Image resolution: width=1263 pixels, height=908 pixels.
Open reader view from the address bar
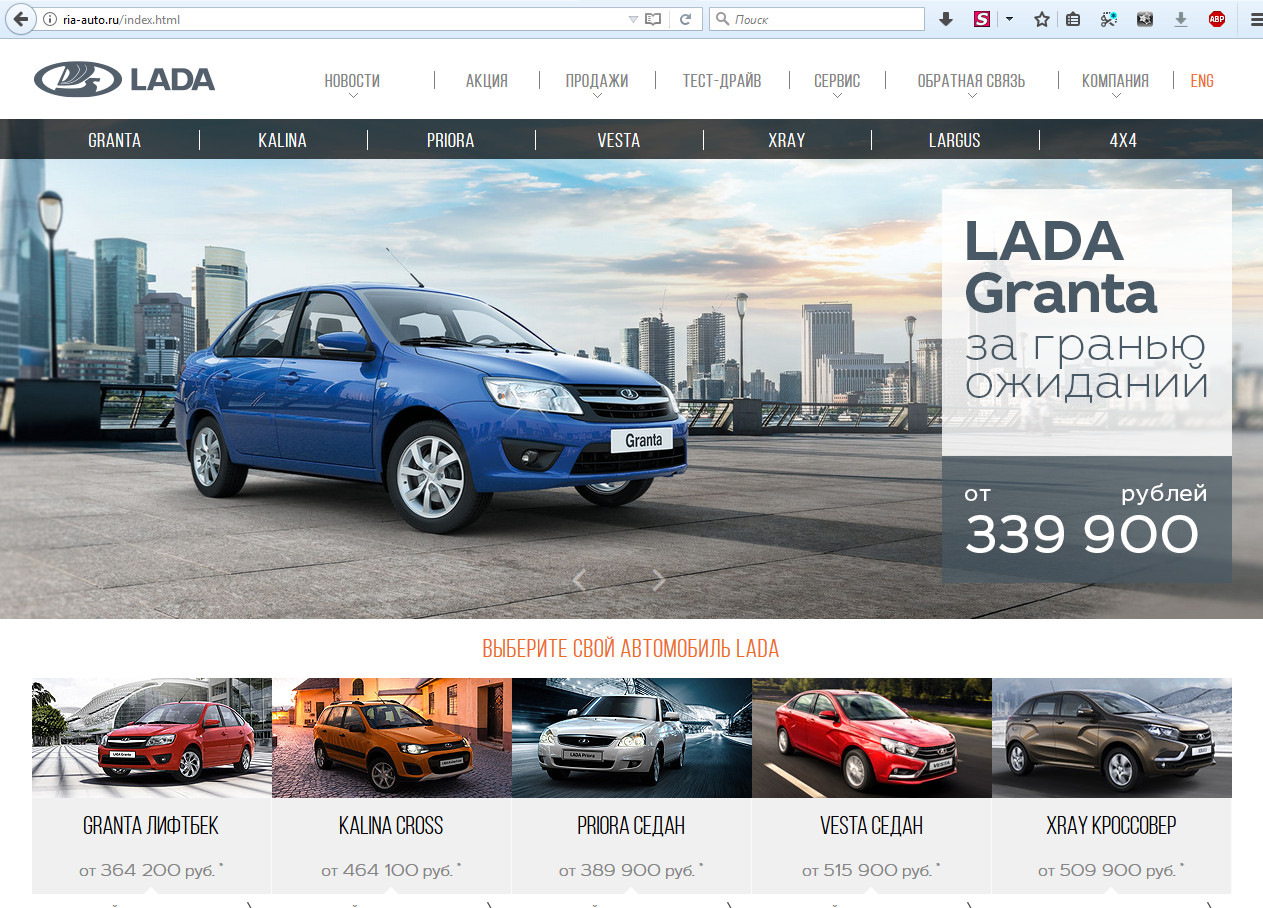click(653, 19)
